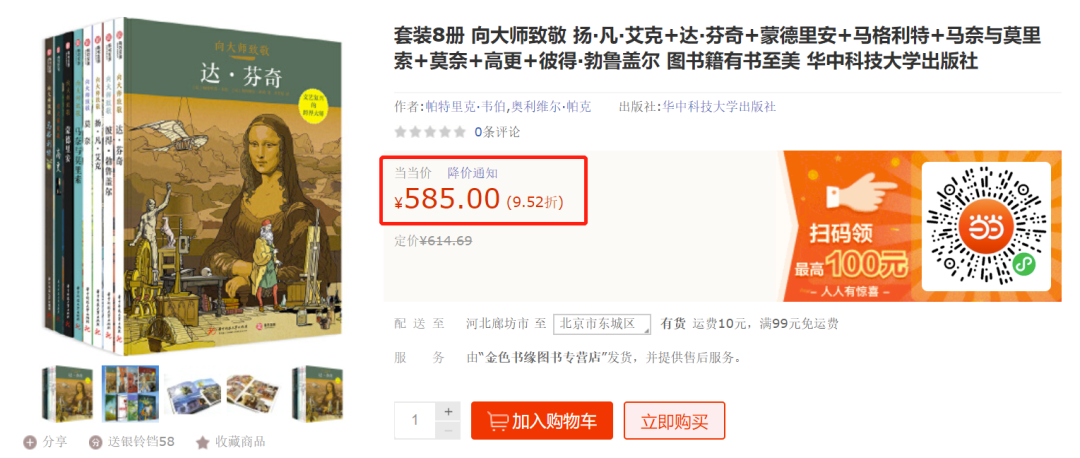1080x458 pixels.
Task: Open the delivery region dropdown 北京市东城区
Action: tap(603, 324)
